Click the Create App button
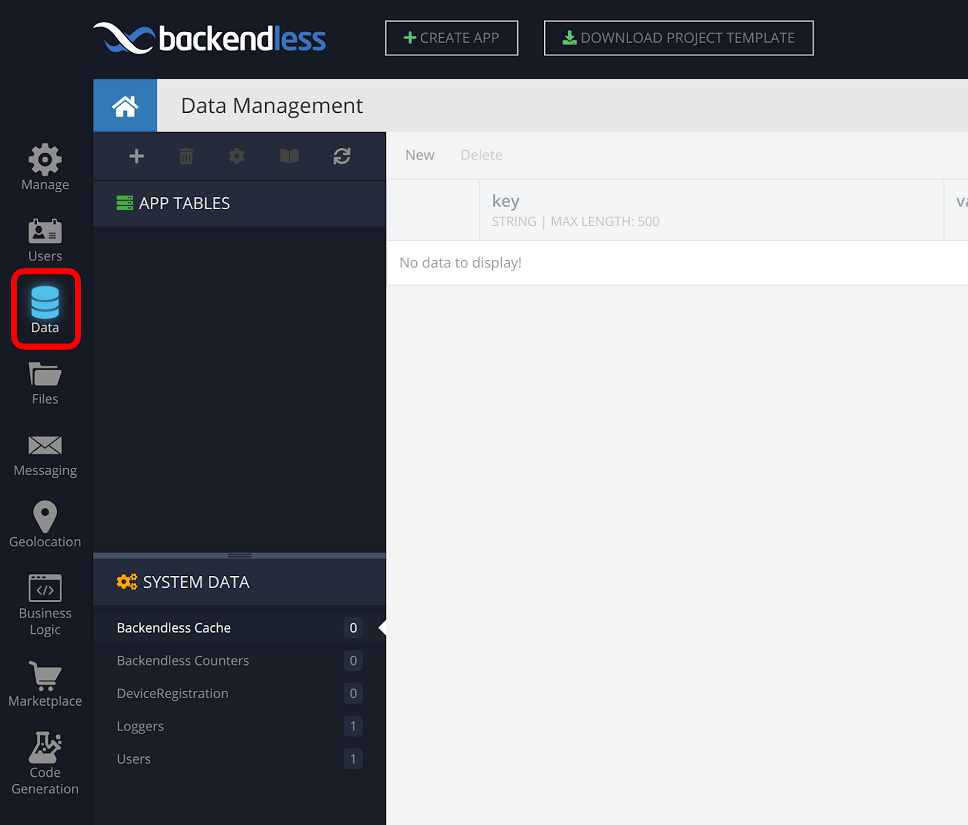 451,38
